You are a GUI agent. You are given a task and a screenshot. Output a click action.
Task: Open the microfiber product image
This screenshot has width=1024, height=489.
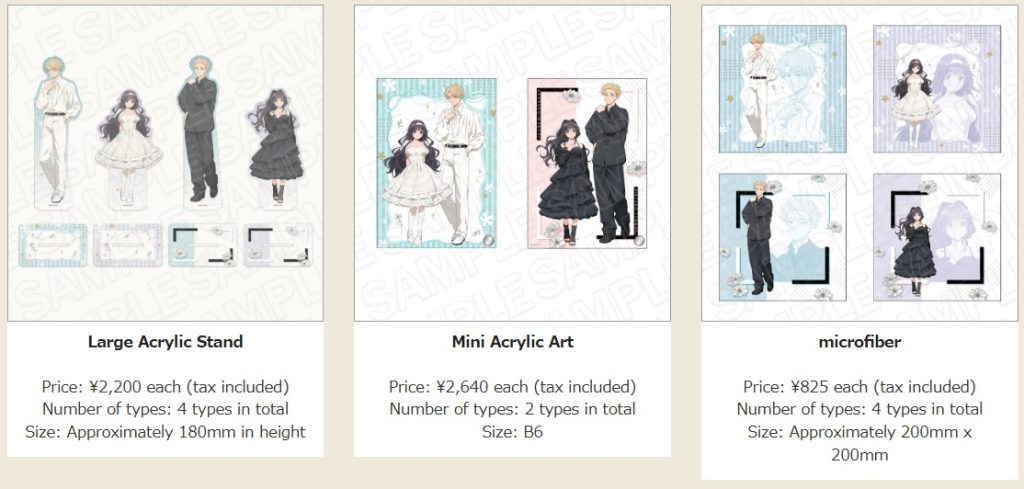tap(859, 163)
